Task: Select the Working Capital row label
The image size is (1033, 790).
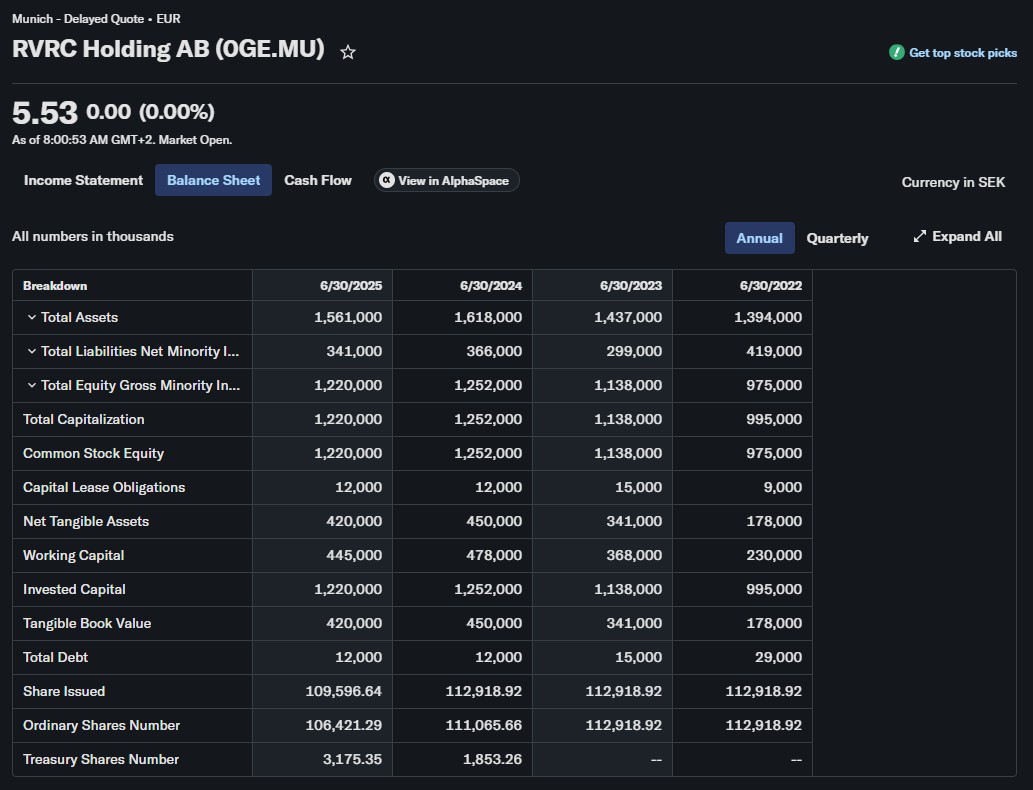Action: pyautogui.click(x=74, y=555)
